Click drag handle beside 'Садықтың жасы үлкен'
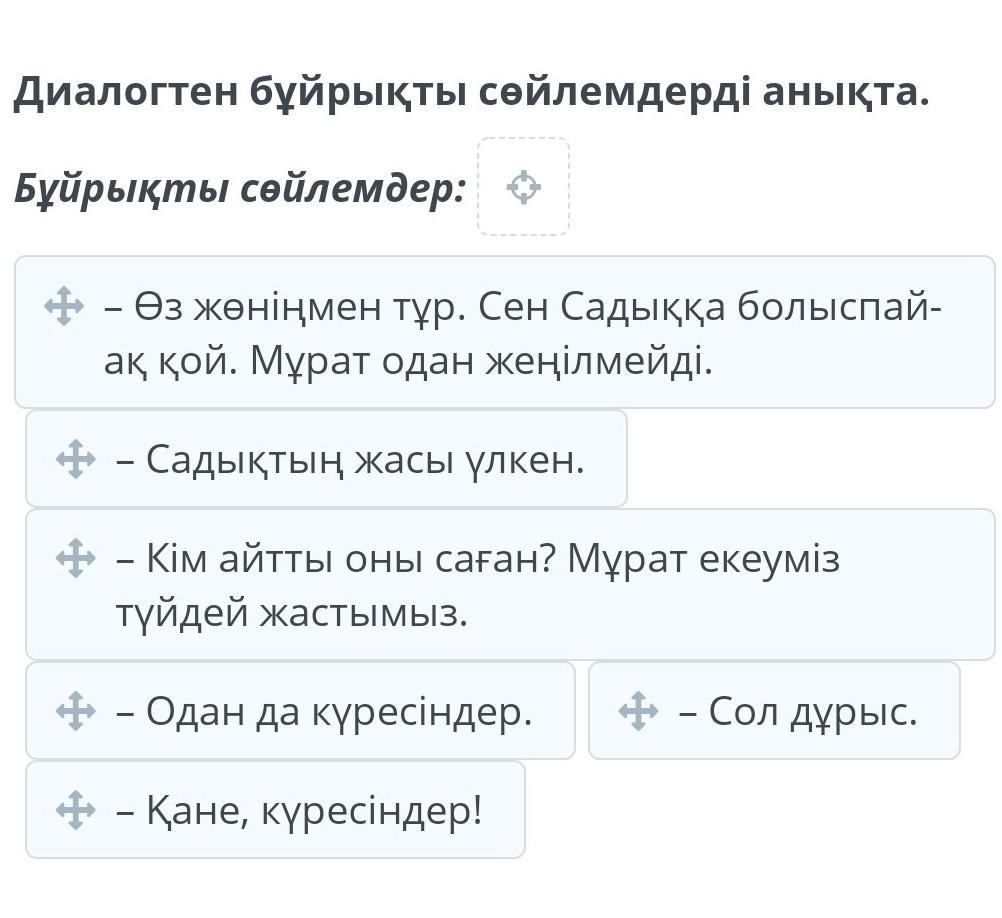This screenshot has height=918, width=1002. tap(75, 459)
